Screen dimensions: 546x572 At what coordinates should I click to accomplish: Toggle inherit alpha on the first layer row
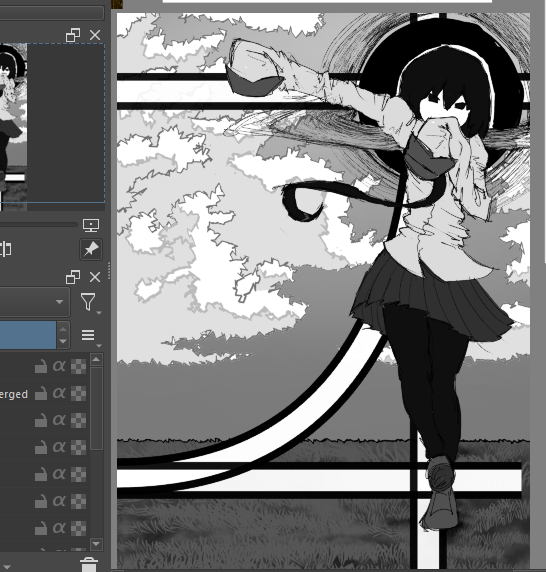pyautogui.click(x=59, y=366)
